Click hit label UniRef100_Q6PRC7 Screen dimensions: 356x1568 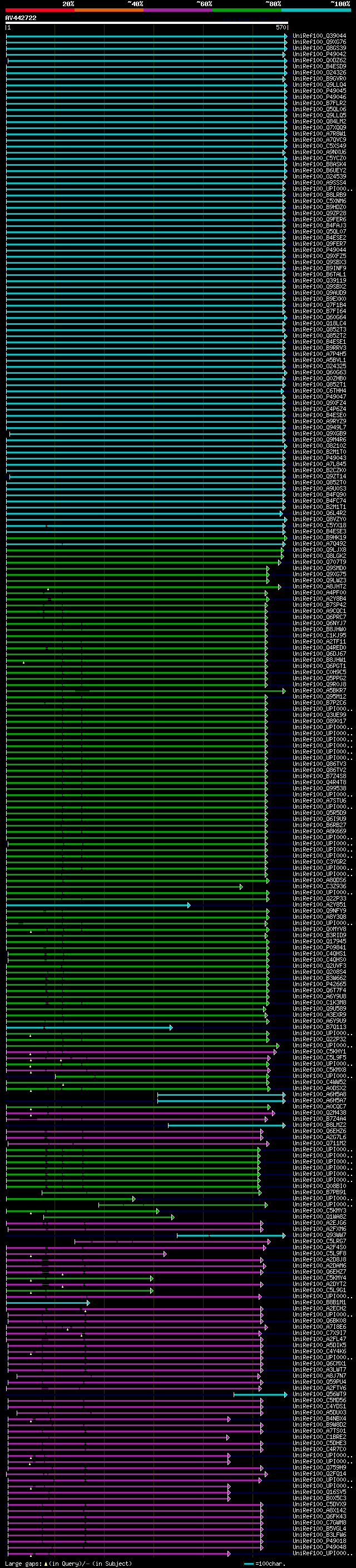point(319,617)
